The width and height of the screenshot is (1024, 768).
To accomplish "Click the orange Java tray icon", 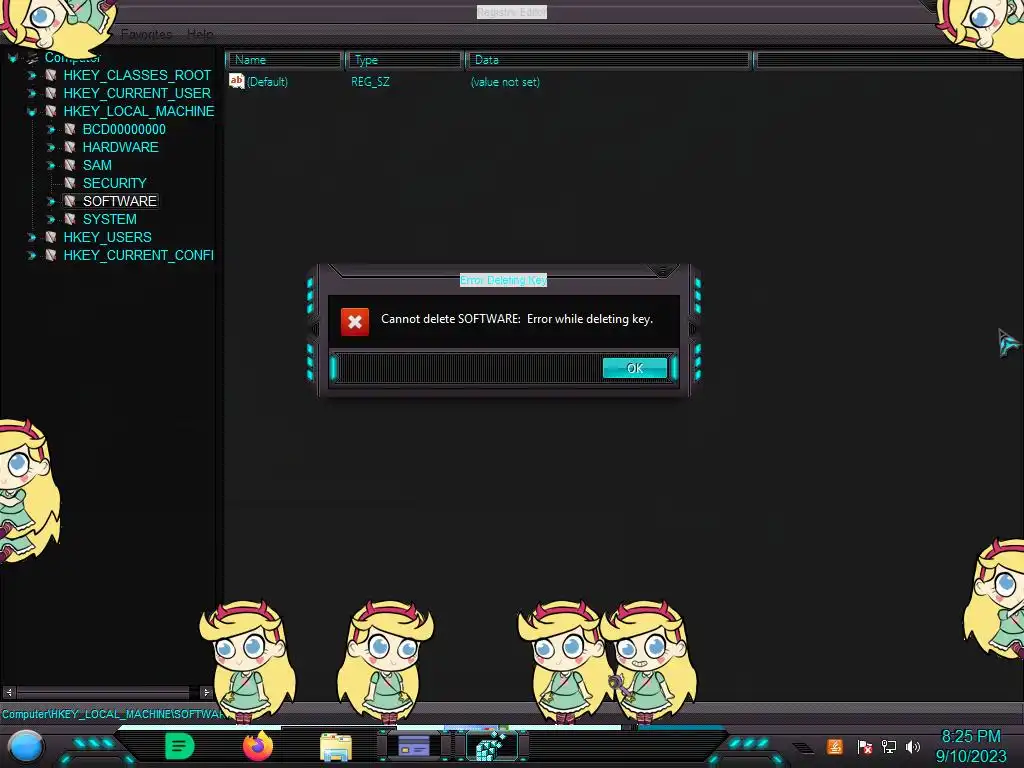I will [x=835, y=746].
